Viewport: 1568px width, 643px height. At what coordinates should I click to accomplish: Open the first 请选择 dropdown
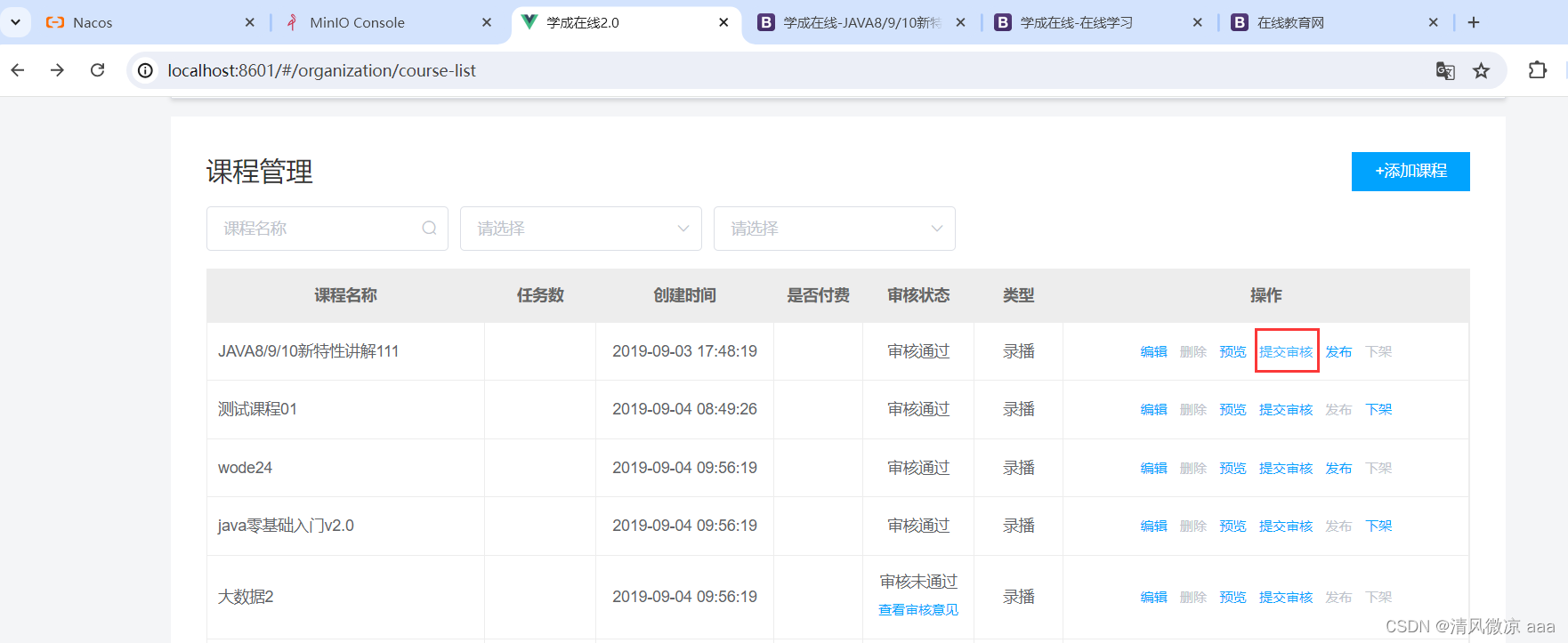(x=581, y=229)
